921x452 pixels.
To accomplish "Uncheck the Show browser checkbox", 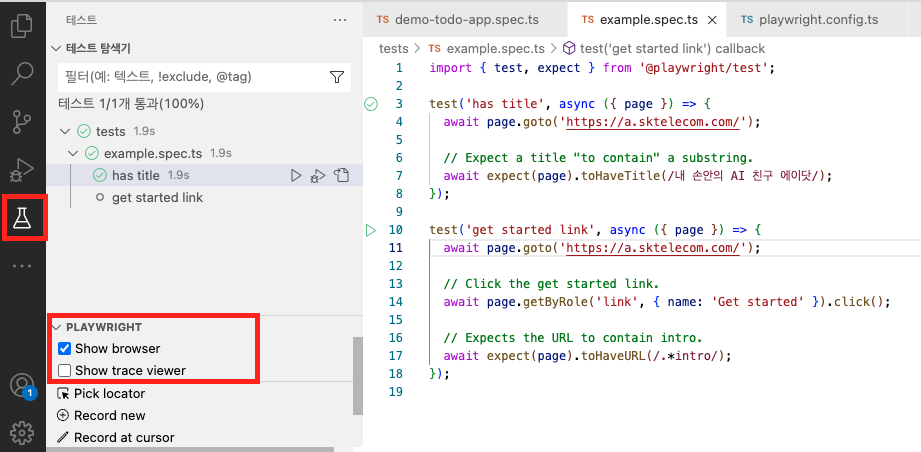I will (65, 349).
